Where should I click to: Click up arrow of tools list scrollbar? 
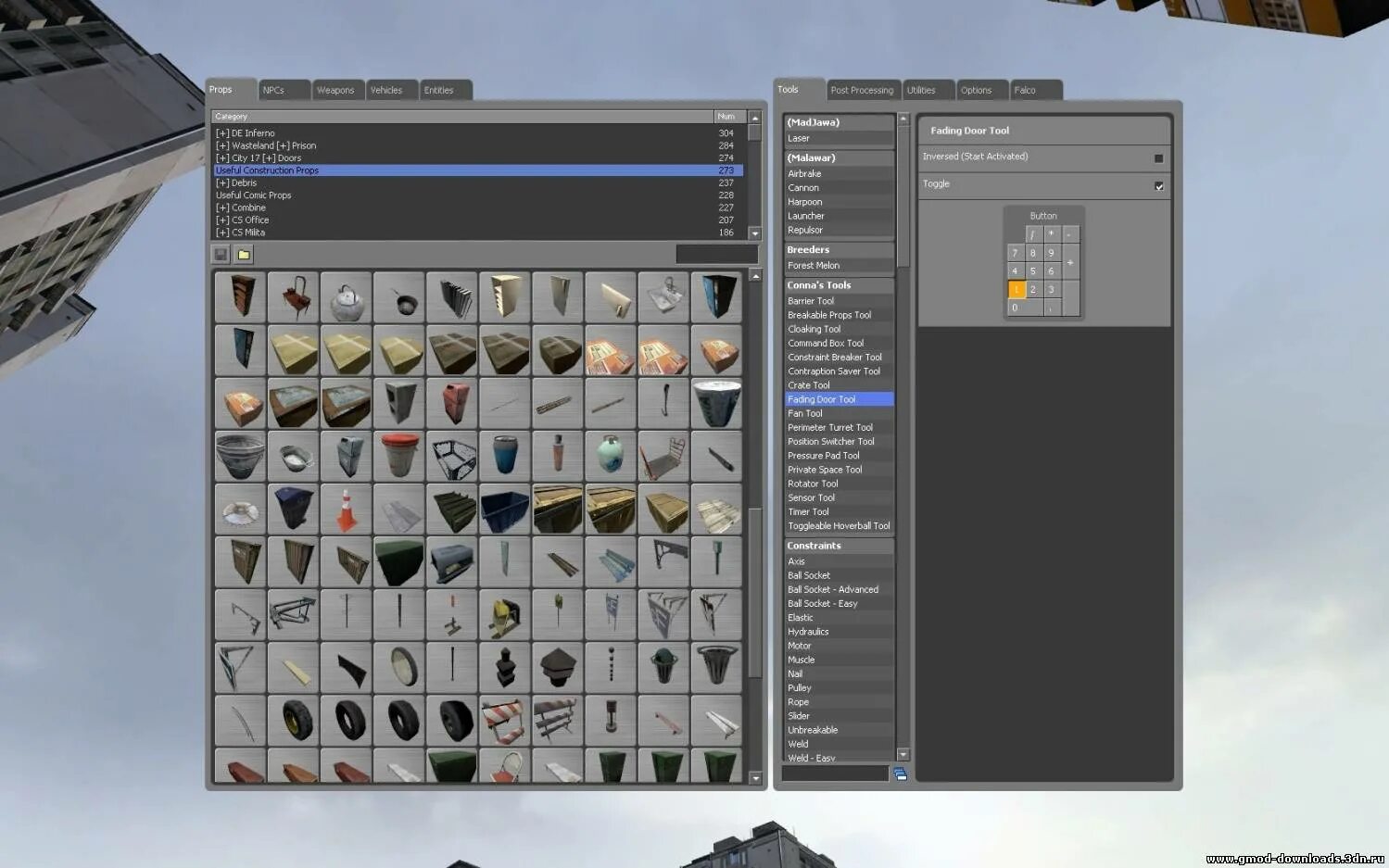coord(903,120)
